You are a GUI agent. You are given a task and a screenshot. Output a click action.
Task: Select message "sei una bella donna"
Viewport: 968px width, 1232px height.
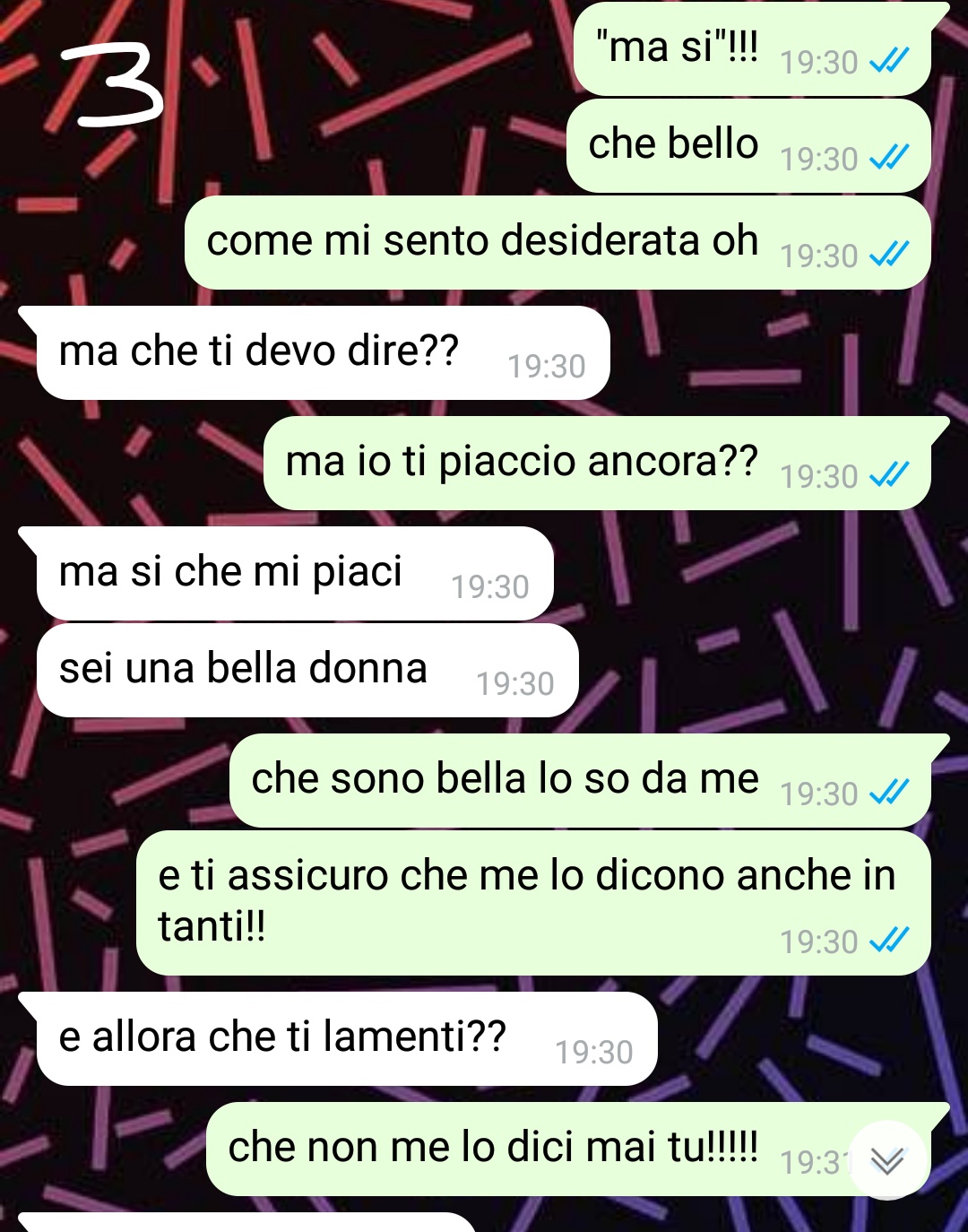tap(307, 670)
